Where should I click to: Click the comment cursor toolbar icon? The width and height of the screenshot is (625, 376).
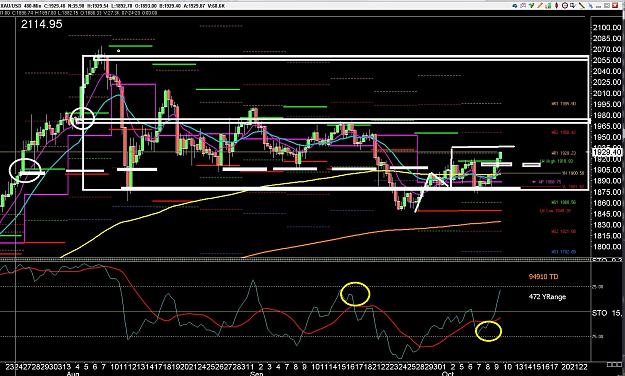(573, 6)
